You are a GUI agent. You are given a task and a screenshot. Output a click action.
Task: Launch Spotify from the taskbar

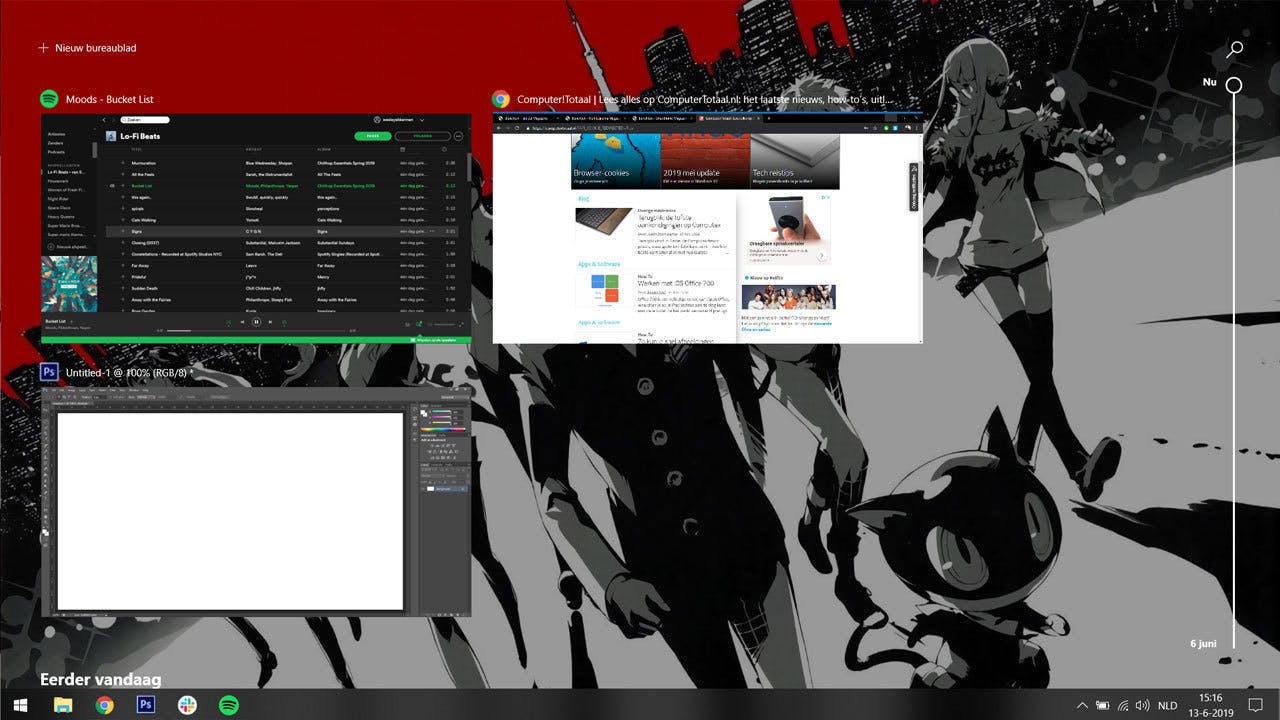pyautogui.click(x=229, y=705)
